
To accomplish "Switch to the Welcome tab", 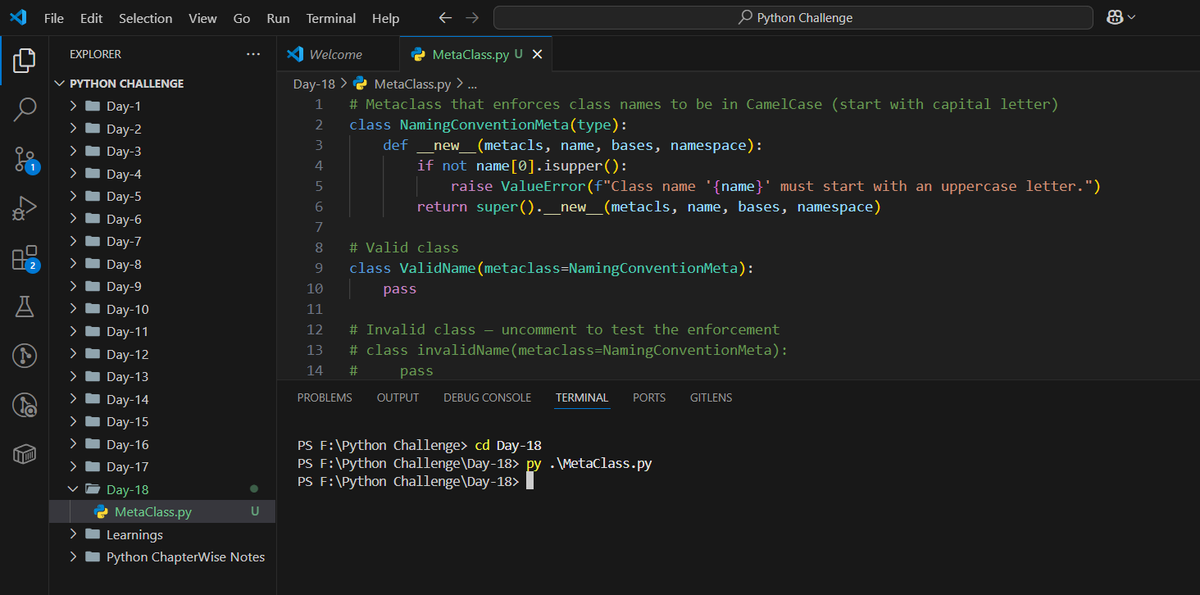I will (x=338, y=54).
